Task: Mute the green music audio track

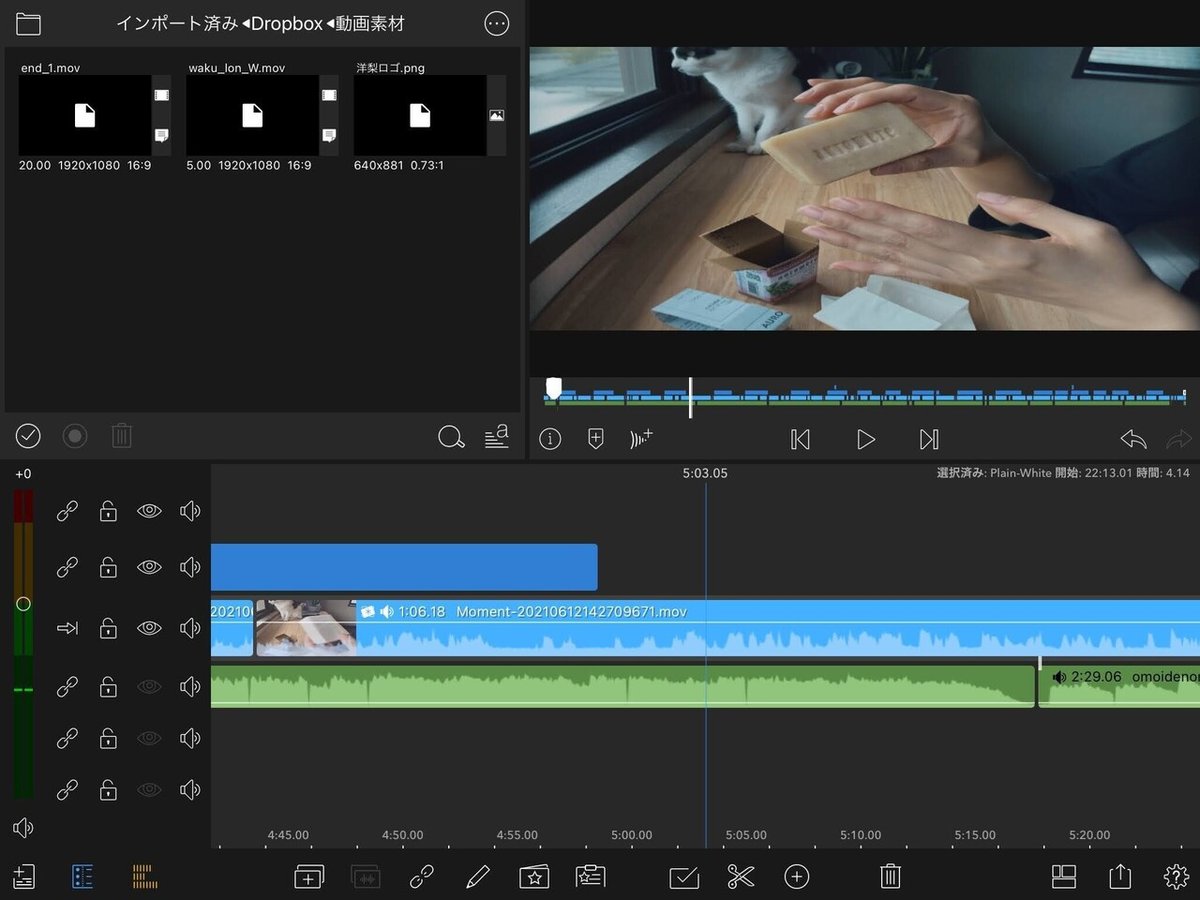Action: click(x=190, y=687)
